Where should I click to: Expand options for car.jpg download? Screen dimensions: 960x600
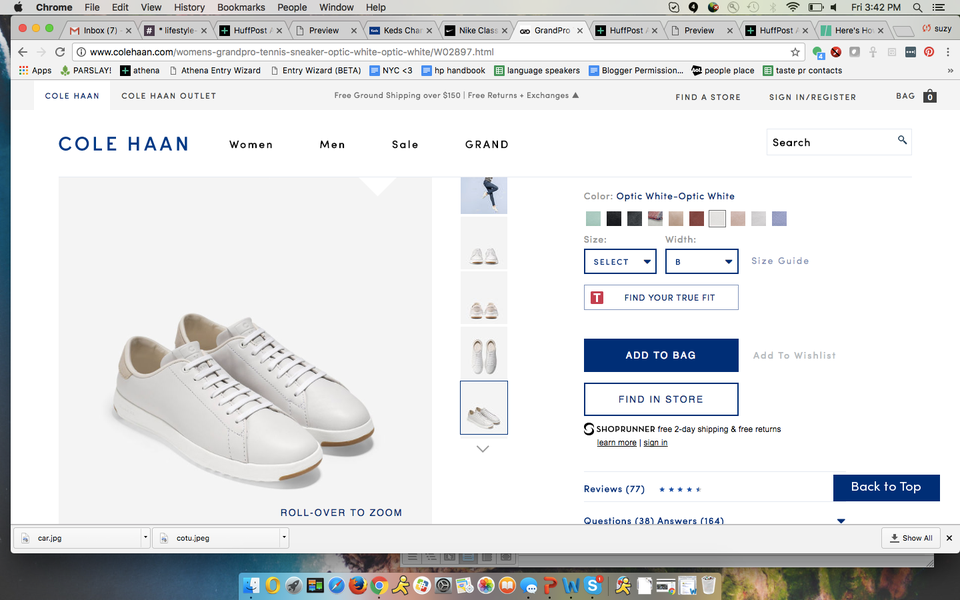pos(145,538)
